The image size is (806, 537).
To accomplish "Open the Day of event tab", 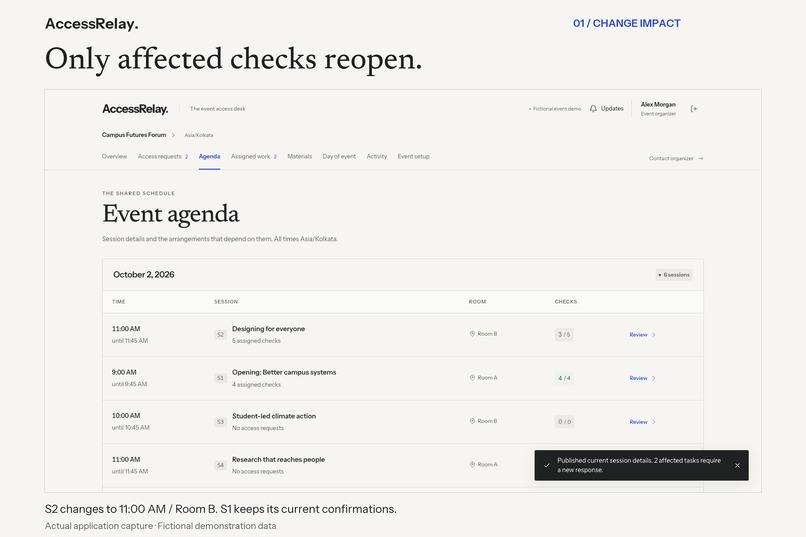I will pyautogui.click(x=339, y=156).
